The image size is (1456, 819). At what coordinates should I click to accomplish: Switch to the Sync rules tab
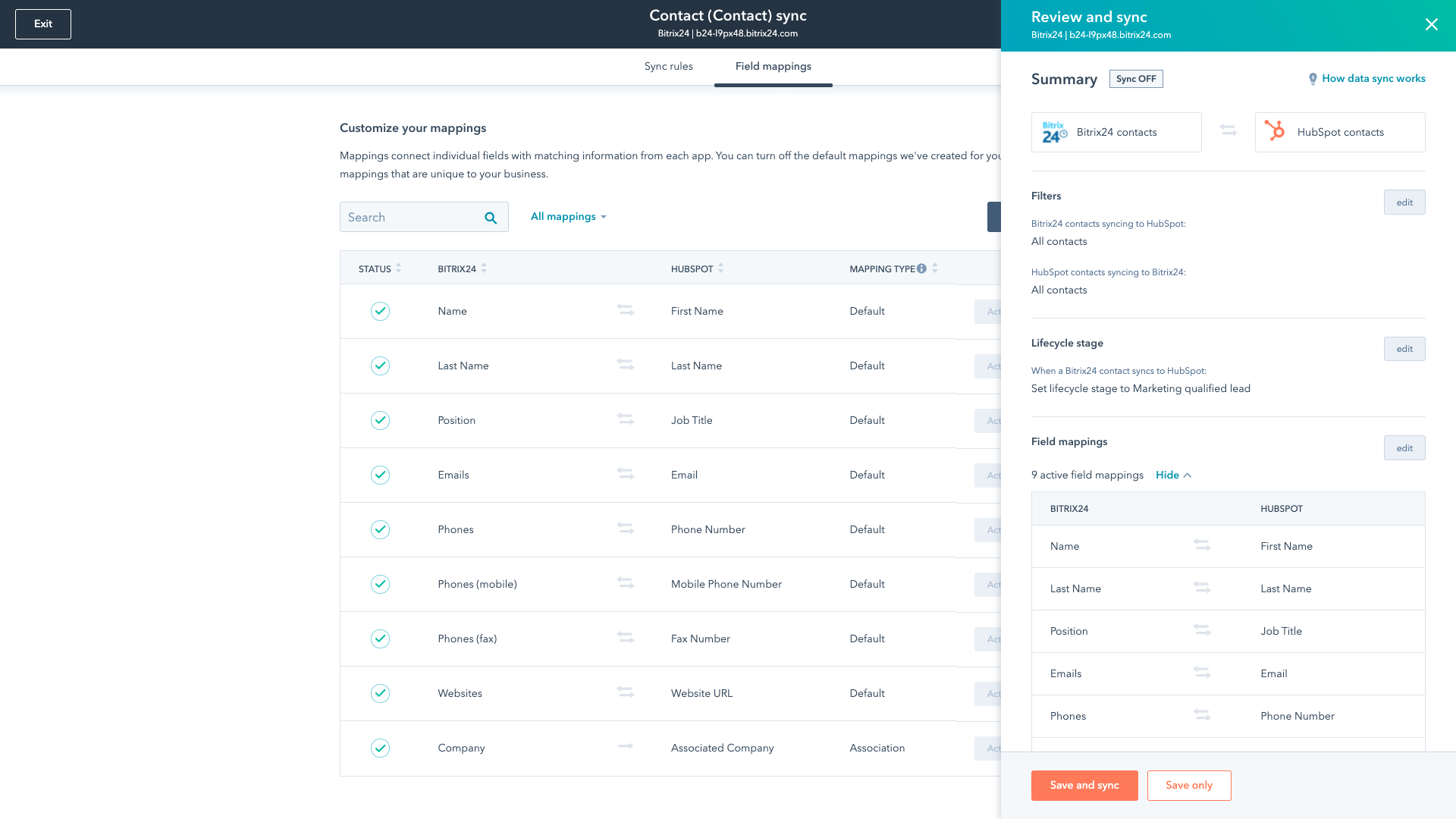[668, 67]
